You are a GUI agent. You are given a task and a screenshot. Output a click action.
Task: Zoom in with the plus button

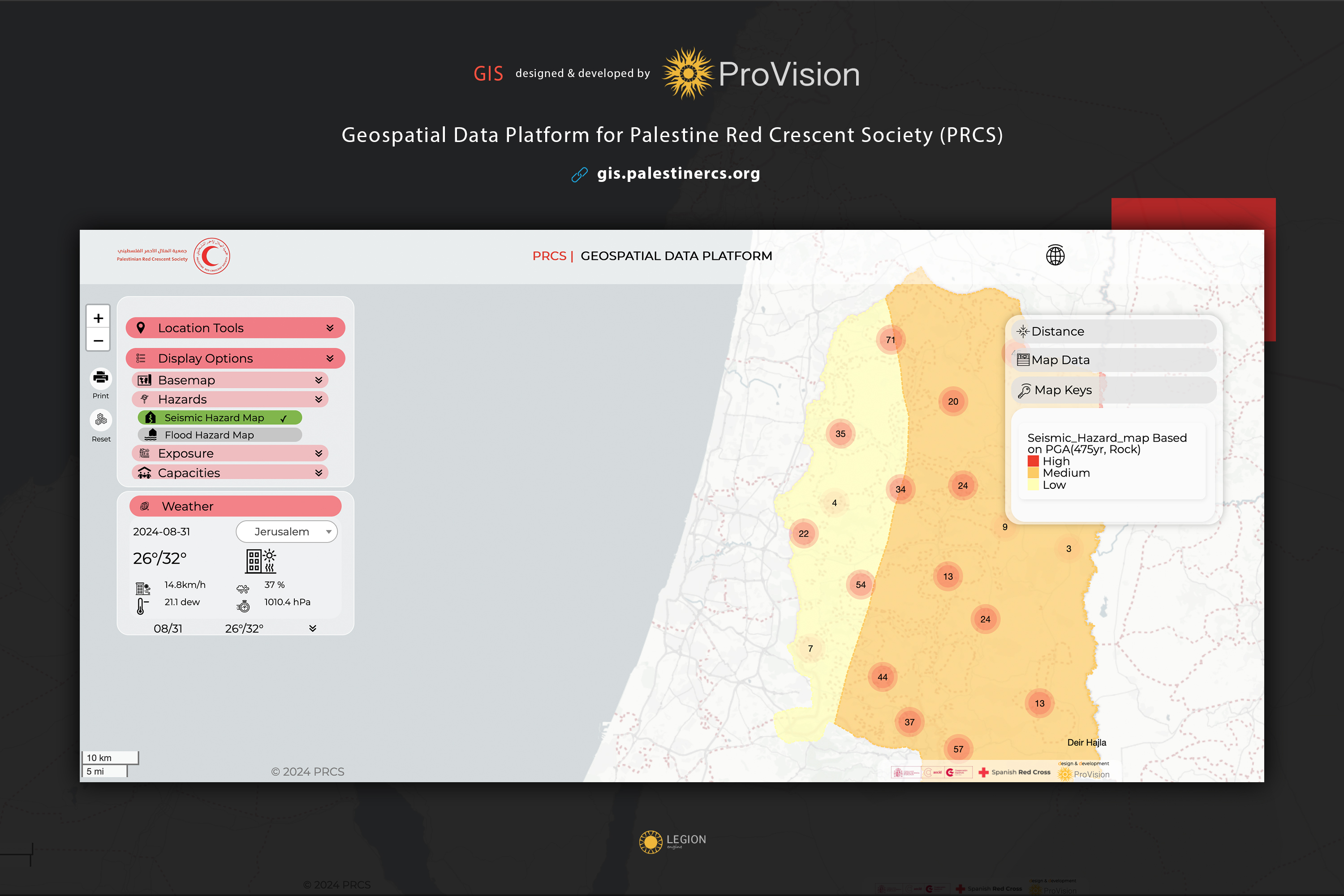tap(98, 318)
